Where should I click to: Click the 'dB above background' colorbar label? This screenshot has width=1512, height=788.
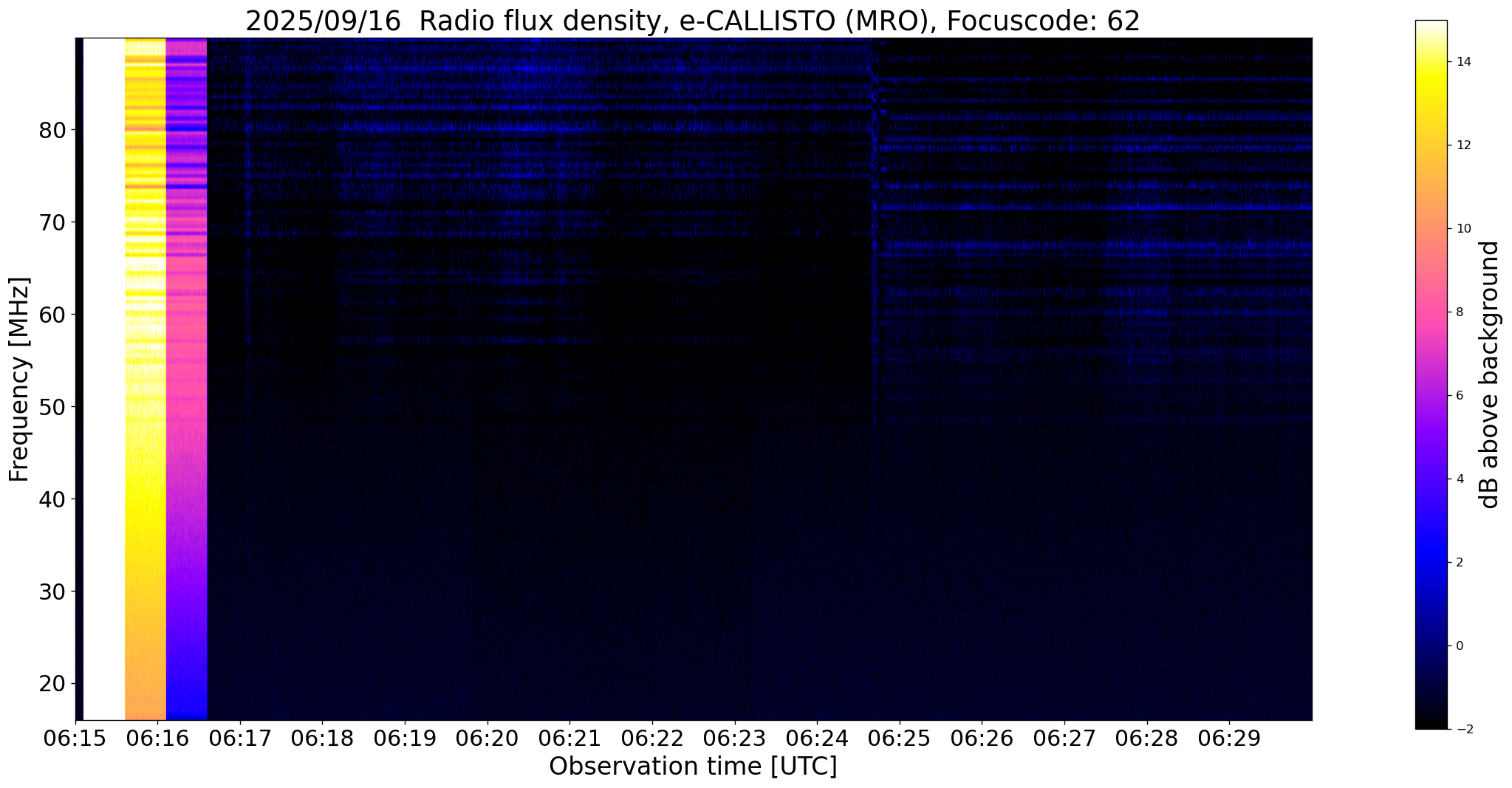tap(1490, 374)
